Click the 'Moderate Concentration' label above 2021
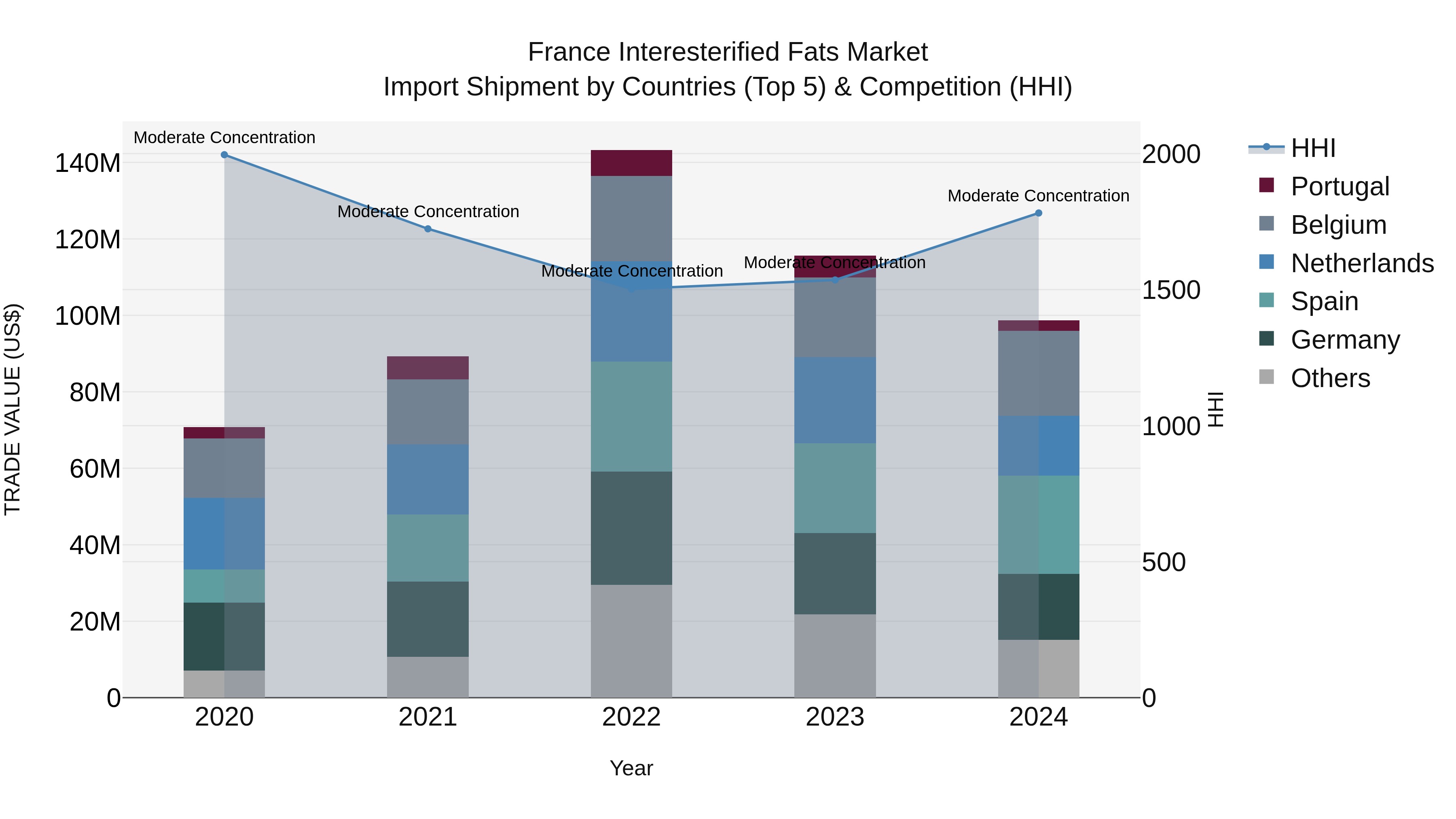 (428, 212)
